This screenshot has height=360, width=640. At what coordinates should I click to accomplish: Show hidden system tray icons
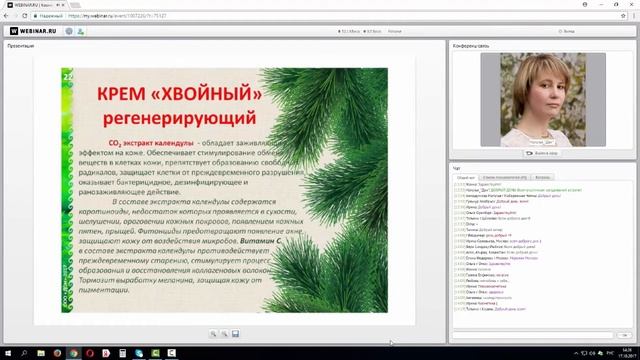pyautogui.click(x=576, y=353)
